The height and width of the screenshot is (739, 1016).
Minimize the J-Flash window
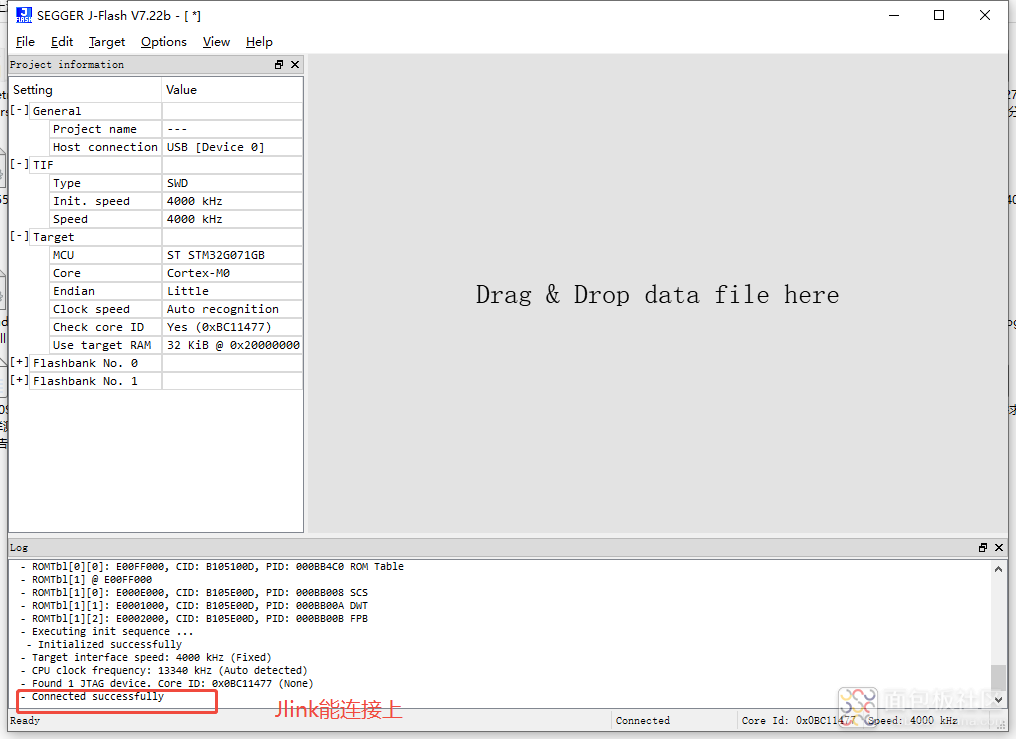(x=894, y=15)
